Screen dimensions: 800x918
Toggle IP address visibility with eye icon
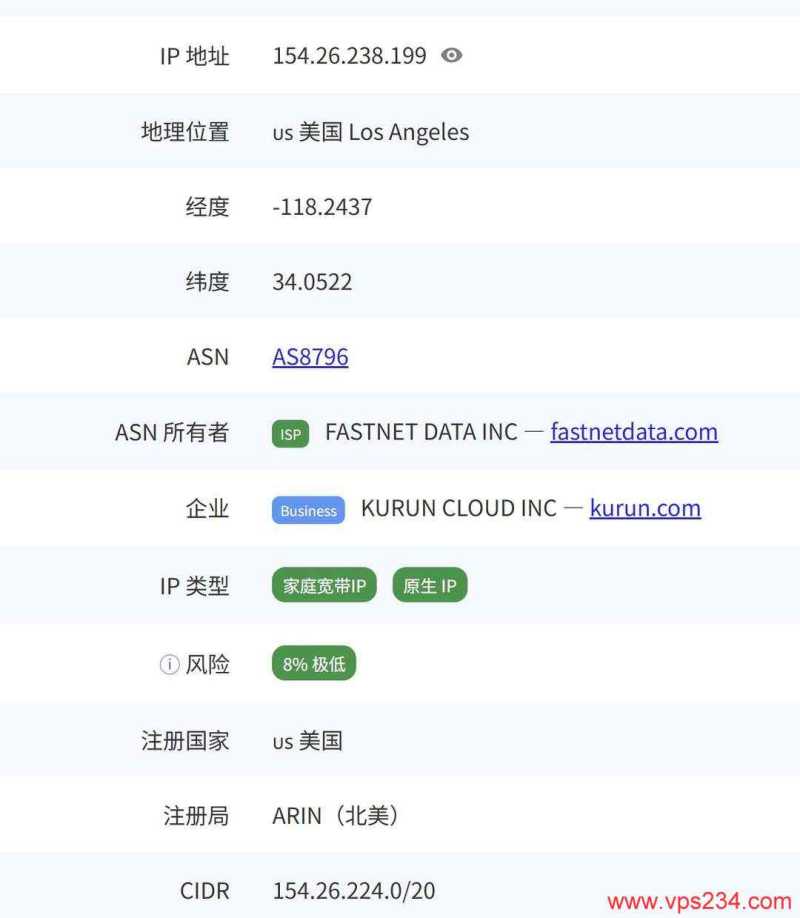click(451, 56)
